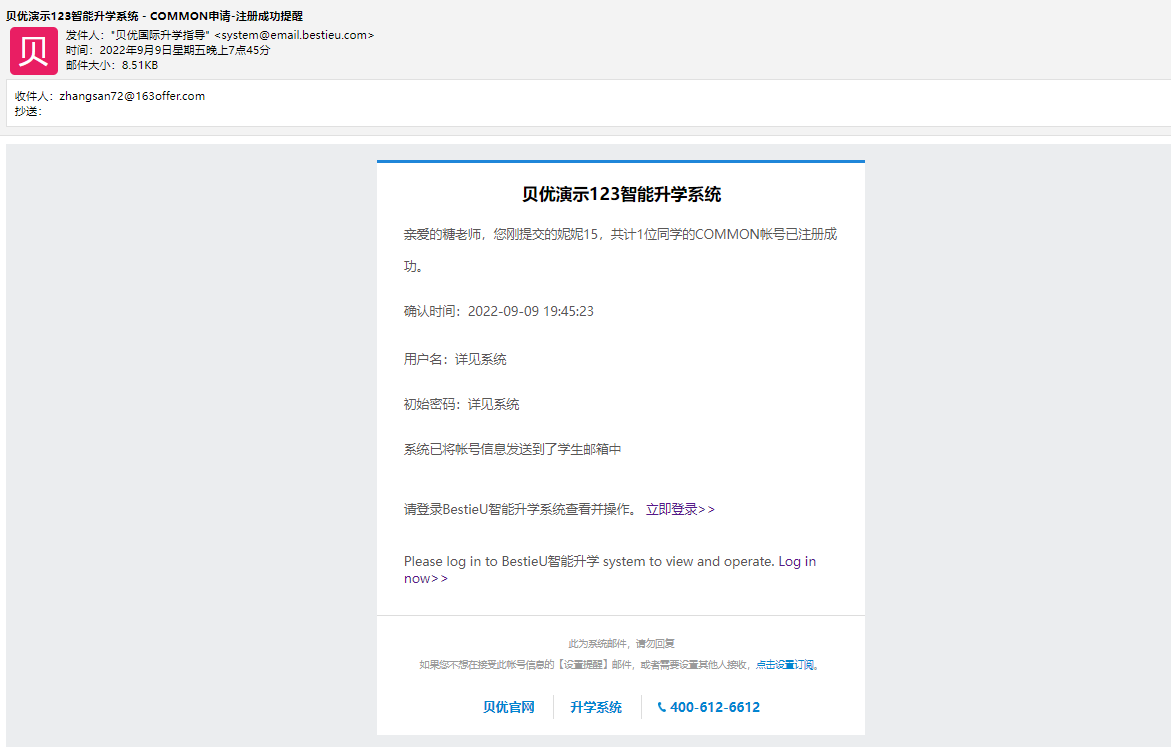Click the 初始密码：详见系统 line

[x=462, y=404]
